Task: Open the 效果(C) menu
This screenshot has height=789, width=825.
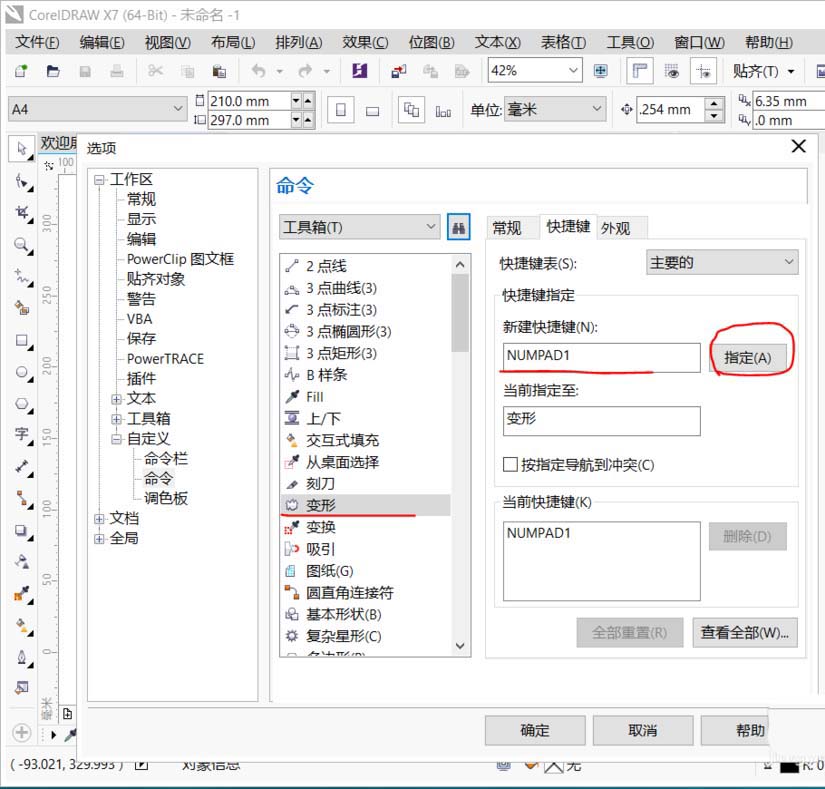Action: point(365,42)
